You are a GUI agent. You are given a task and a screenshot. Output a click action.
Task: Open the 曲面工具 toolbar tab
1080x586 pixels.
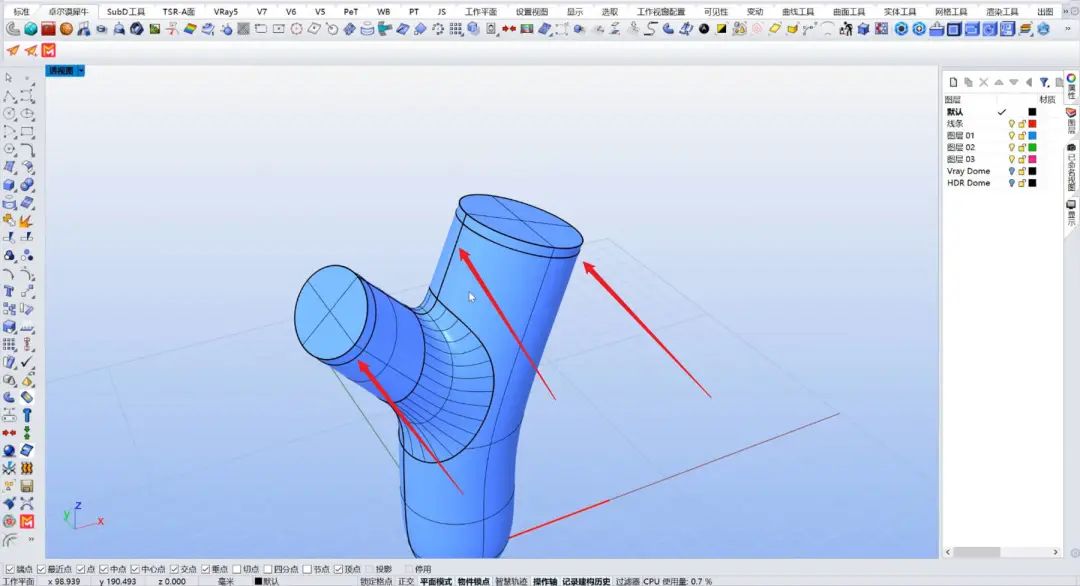[x=849, y=12]
